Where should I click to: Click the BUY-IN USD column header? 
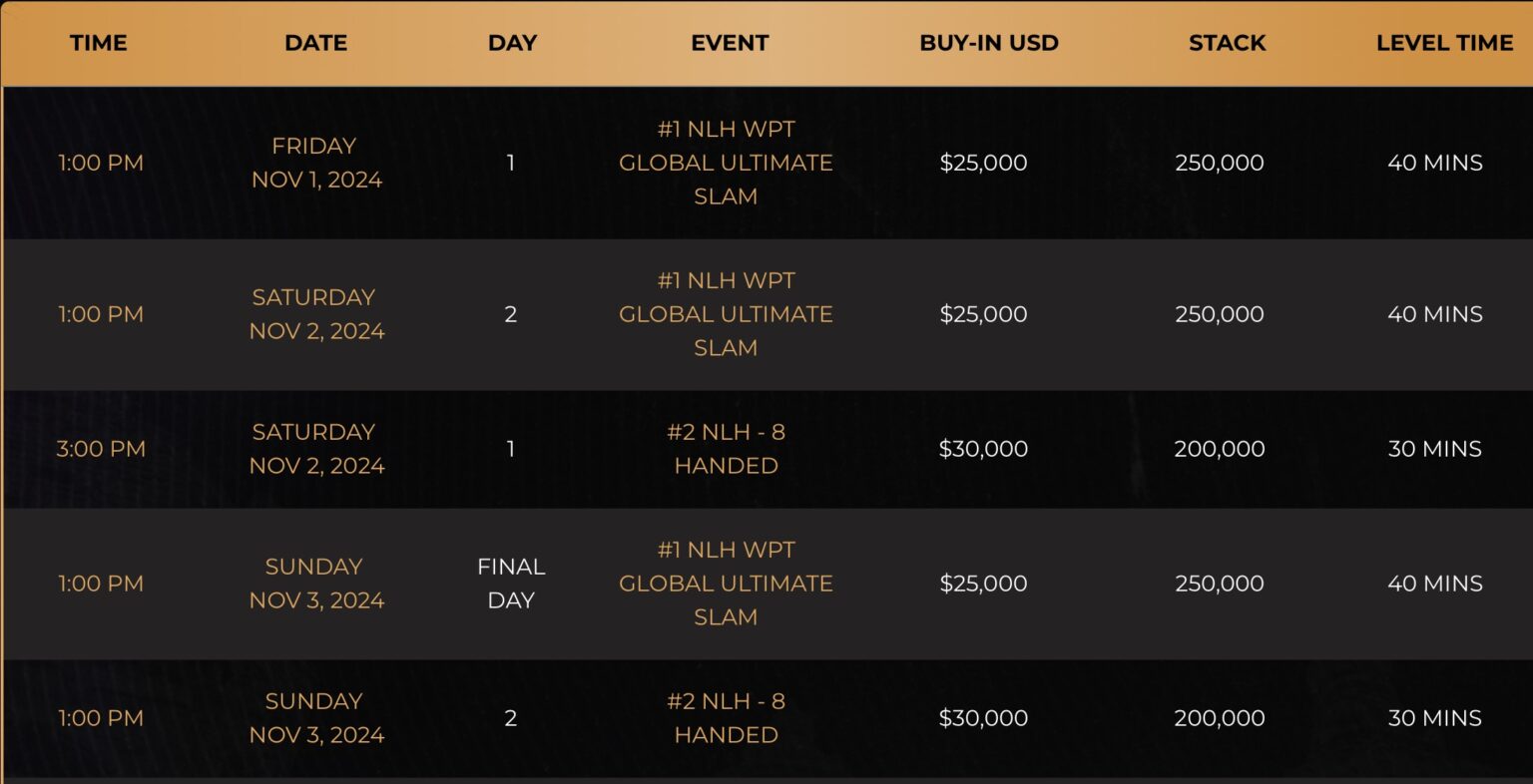pyautogui.click(x=988, y=43)
